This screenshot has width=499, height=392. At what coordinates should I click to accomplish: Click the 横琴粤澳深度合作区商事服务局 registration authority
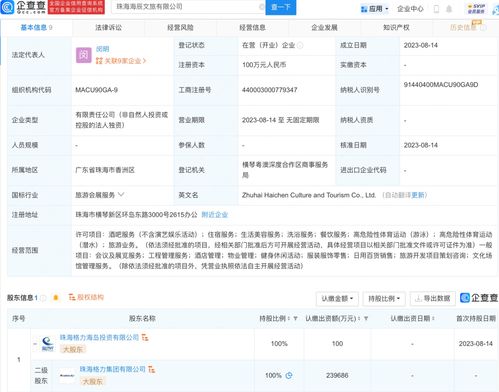pyautogui.click(x=285, y=170)
